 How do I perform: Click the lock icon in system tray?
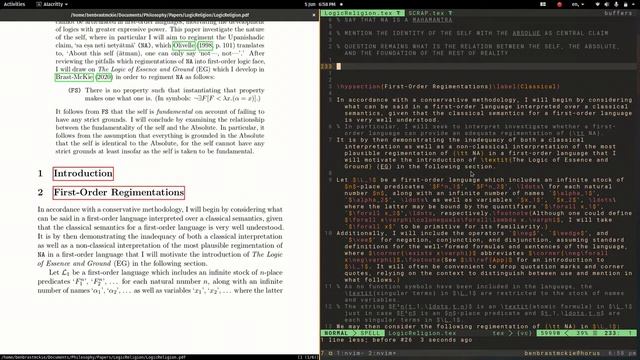626,4
